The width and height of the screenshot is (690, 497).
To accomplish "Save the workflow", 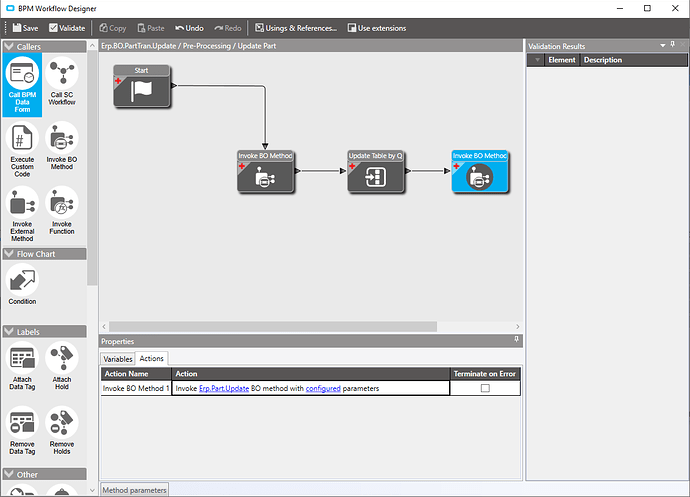I will 25,28.
